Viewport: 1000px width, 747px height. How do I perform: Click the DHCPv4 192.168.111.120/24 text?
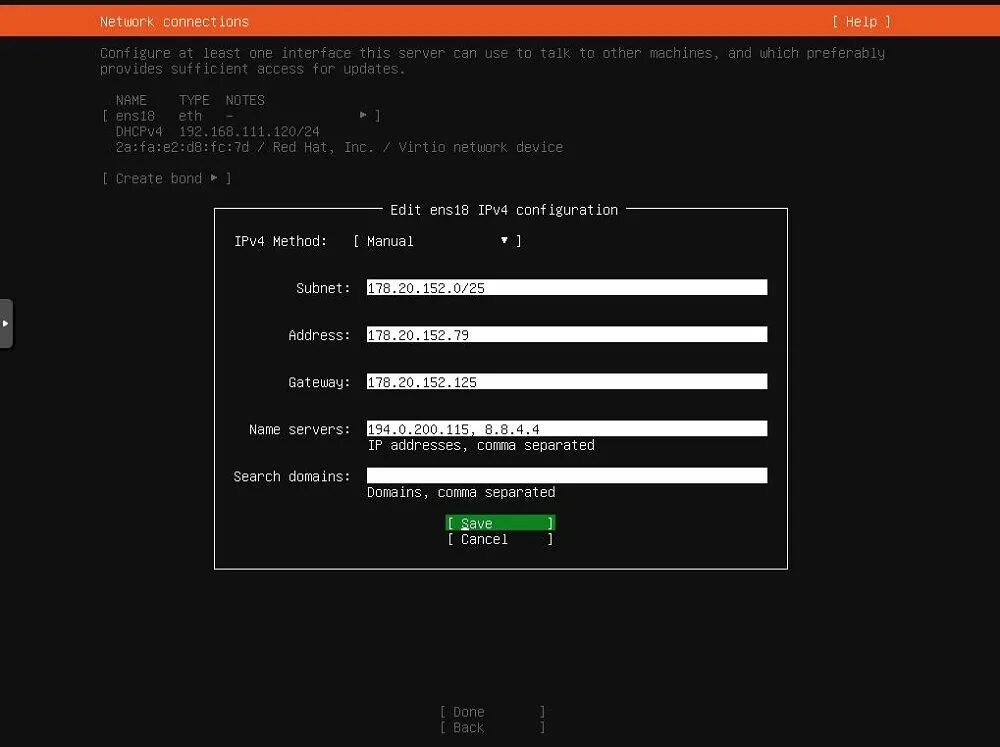tap(217, 131)
